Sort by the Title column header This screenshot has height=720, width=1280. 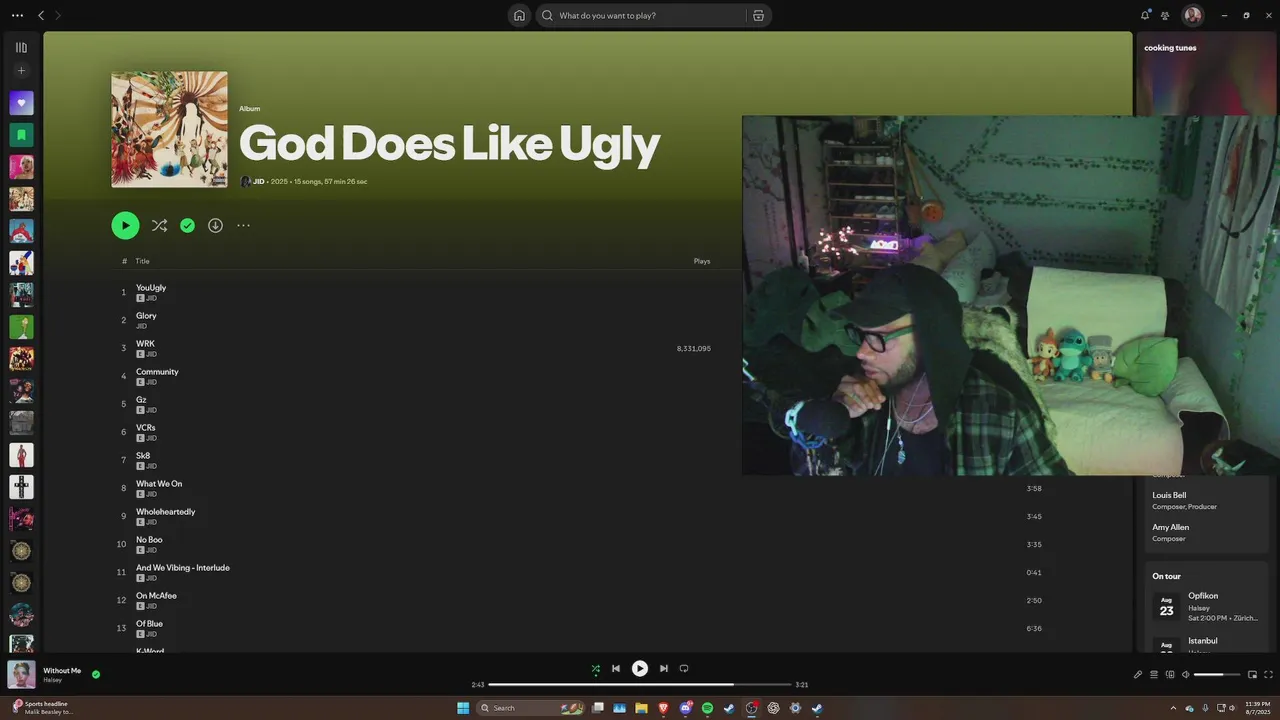pyautogui.click(x=142, y=261)
